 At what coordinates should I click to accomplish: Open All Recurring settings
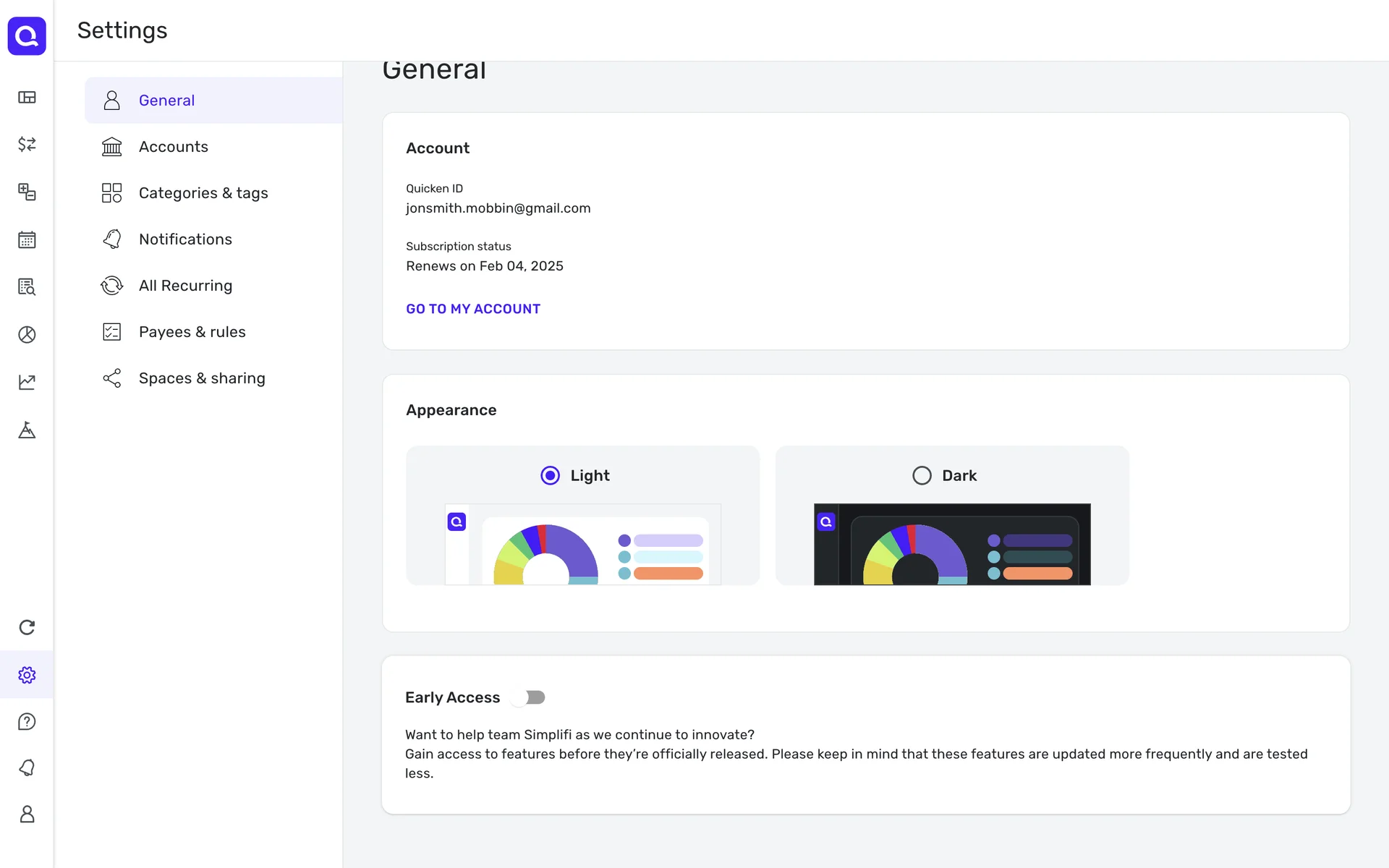tap(185, 286)
